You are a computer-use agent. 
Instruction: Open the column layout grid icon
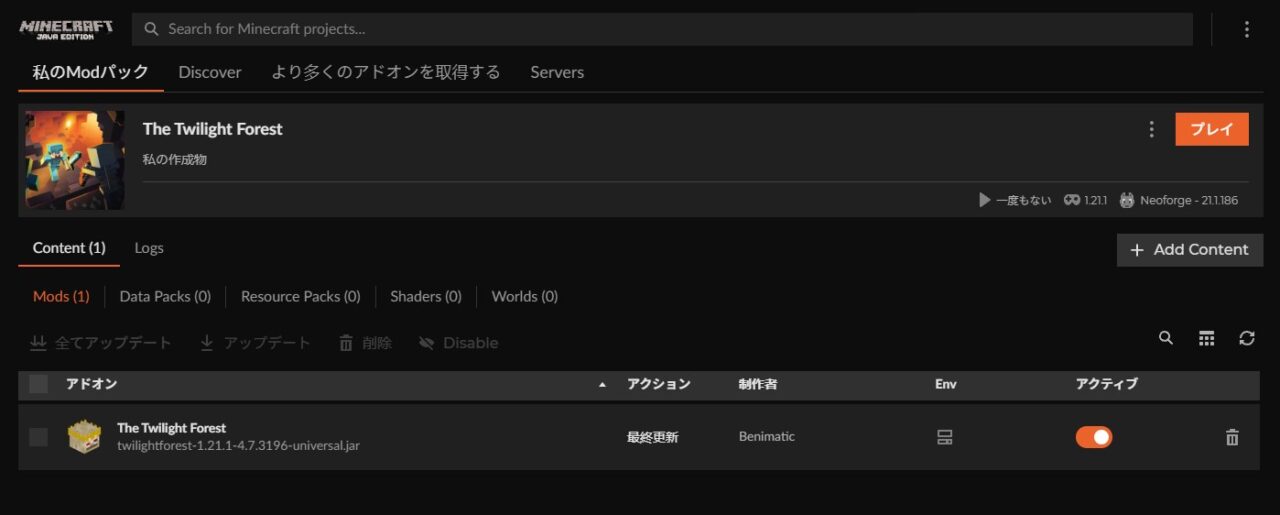coord(1207,339)
